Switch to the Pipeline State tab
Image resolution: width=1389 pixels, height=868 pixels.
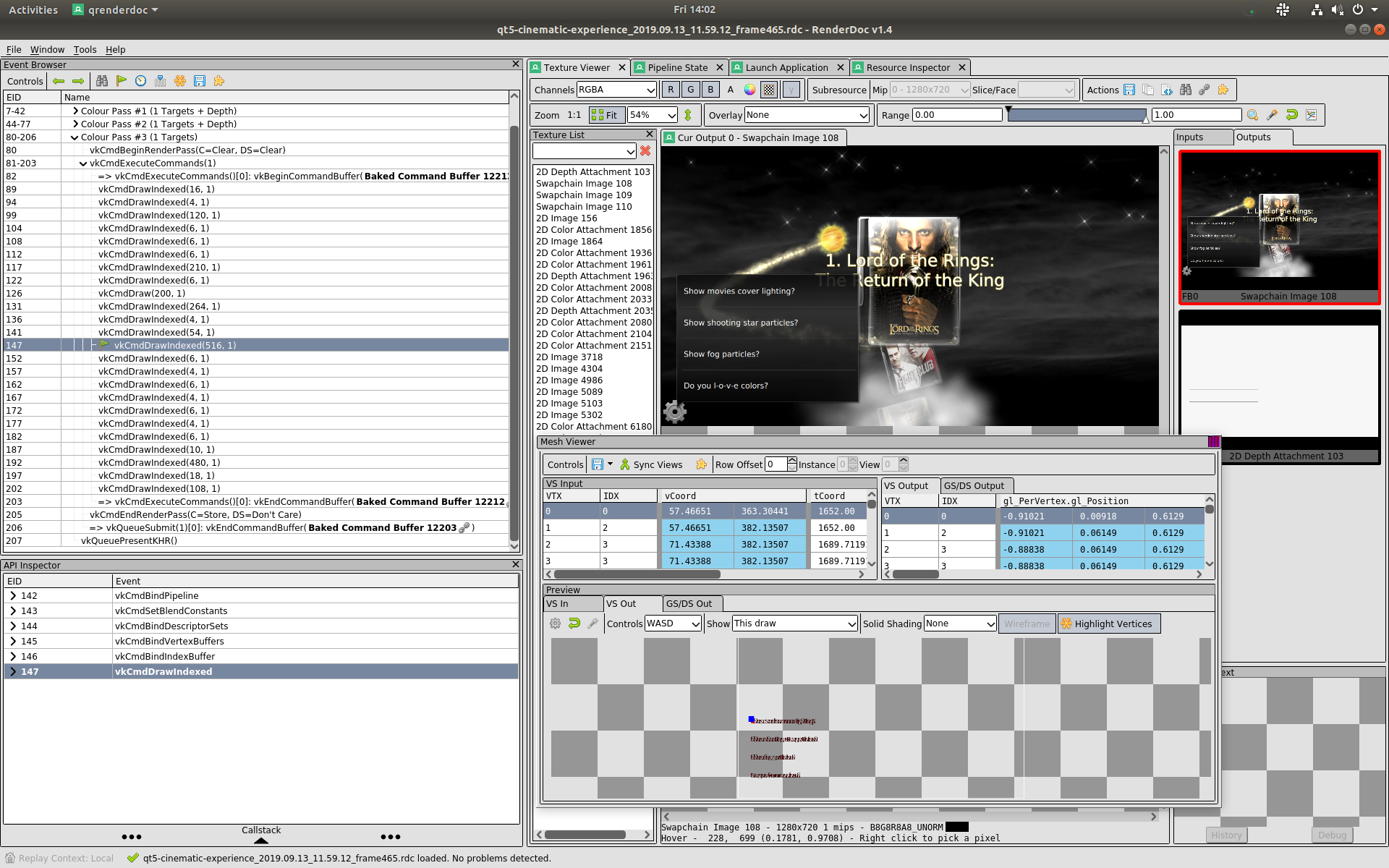[677, 67]
